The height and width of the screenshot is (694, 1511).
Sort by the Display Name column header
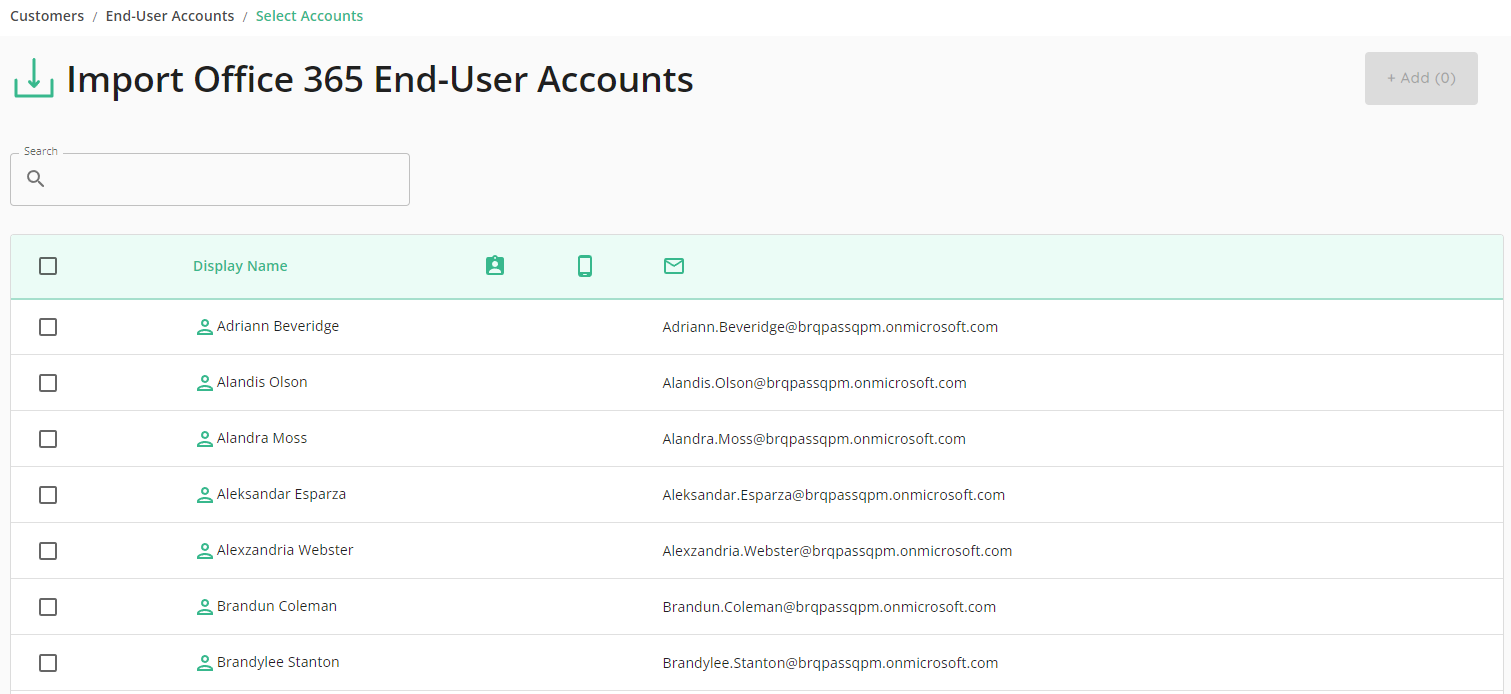click(x=240, y=266)
